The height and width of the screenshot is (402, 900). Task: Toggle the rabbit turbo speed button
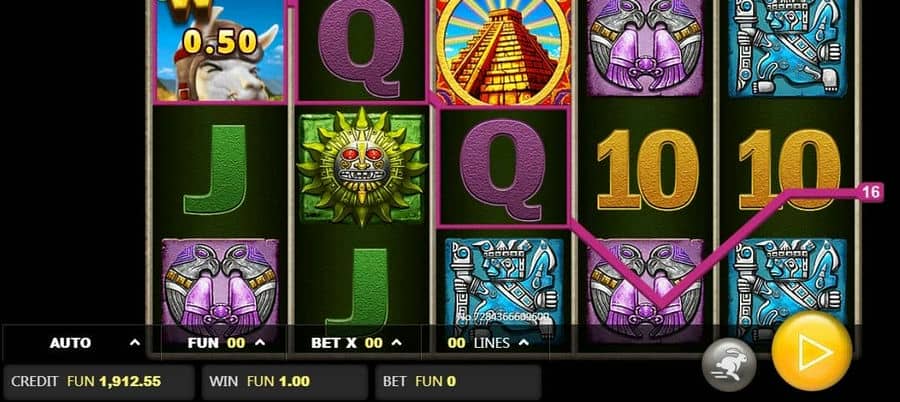[729, 364]
